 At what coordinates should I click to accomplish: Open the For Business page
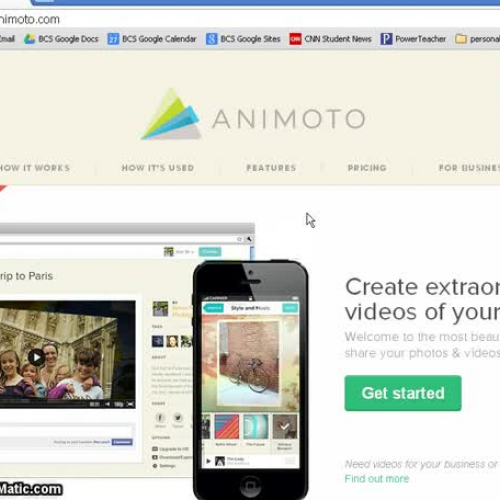469,168
